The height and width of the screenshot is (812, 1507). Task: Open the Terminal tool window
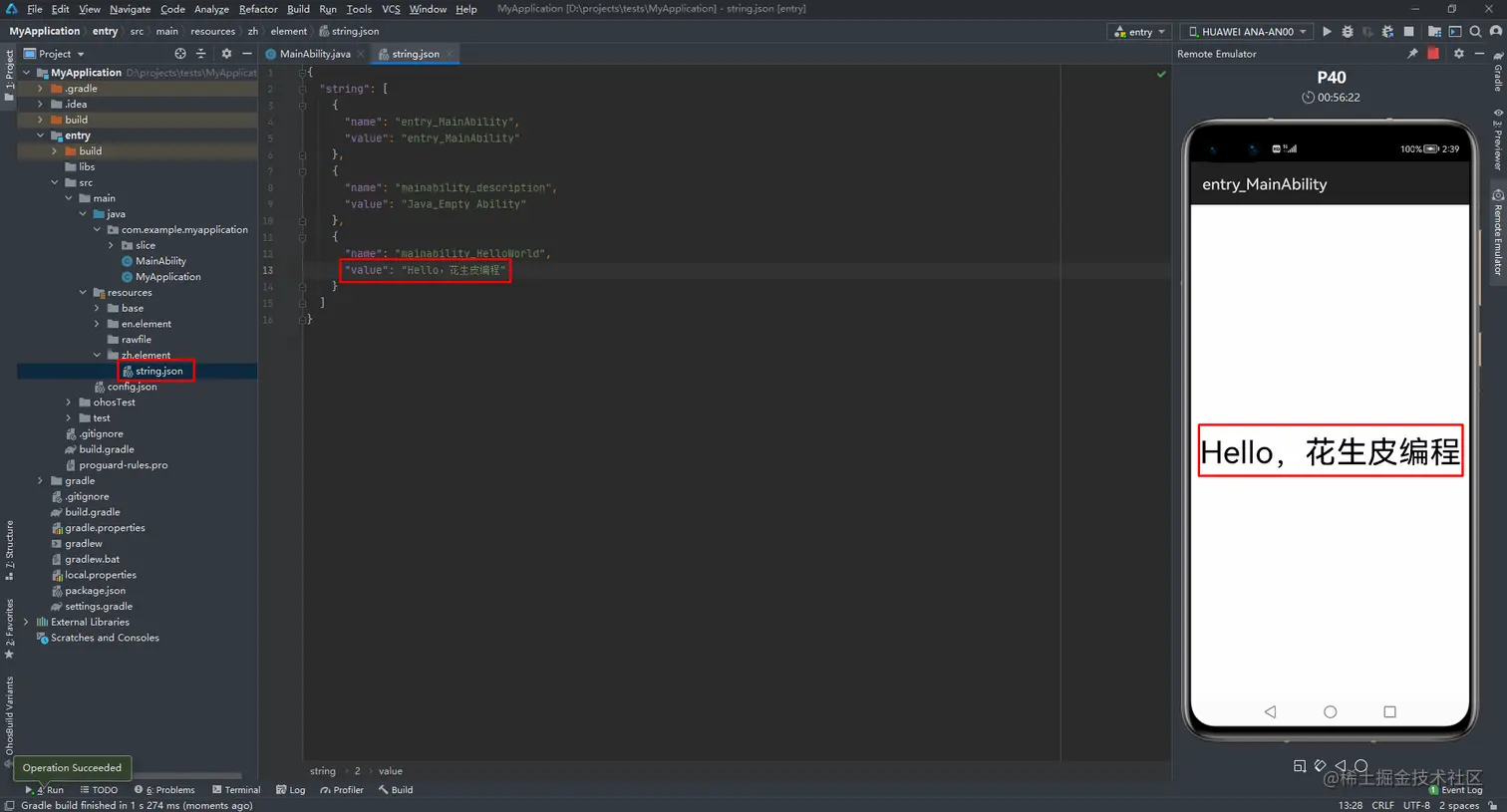pyautogui.click(x=236, y=790)
